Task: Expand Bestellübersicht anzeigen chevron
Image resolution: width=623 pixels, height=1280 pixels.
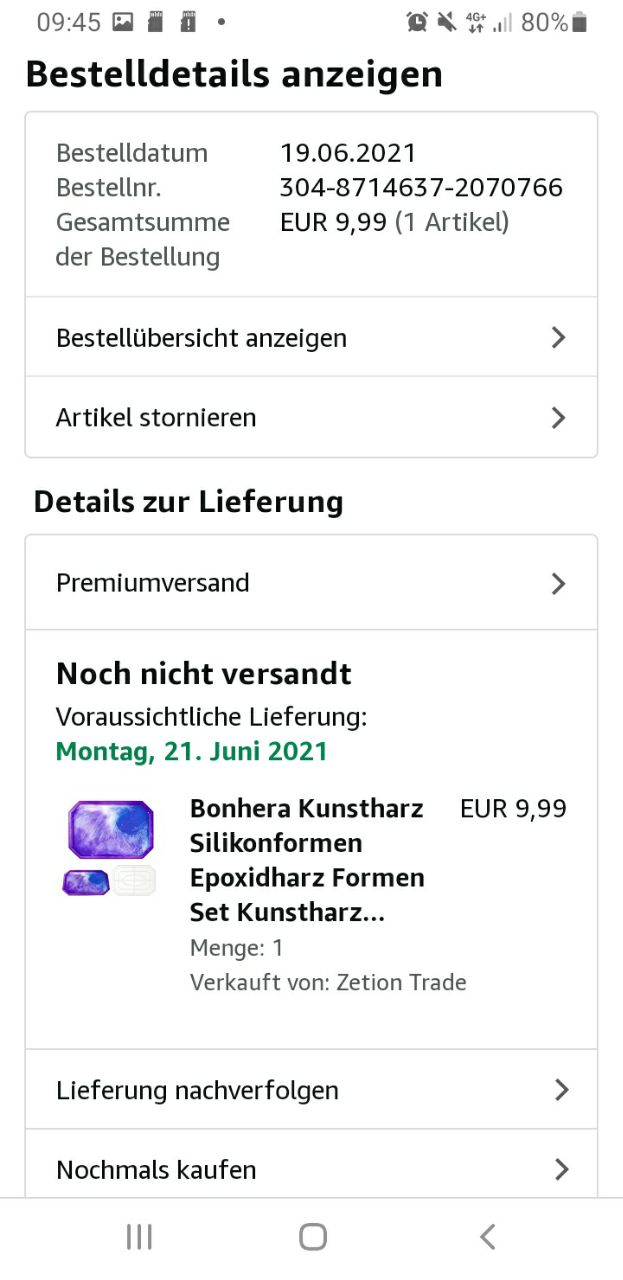Action: tap(559, 338)
